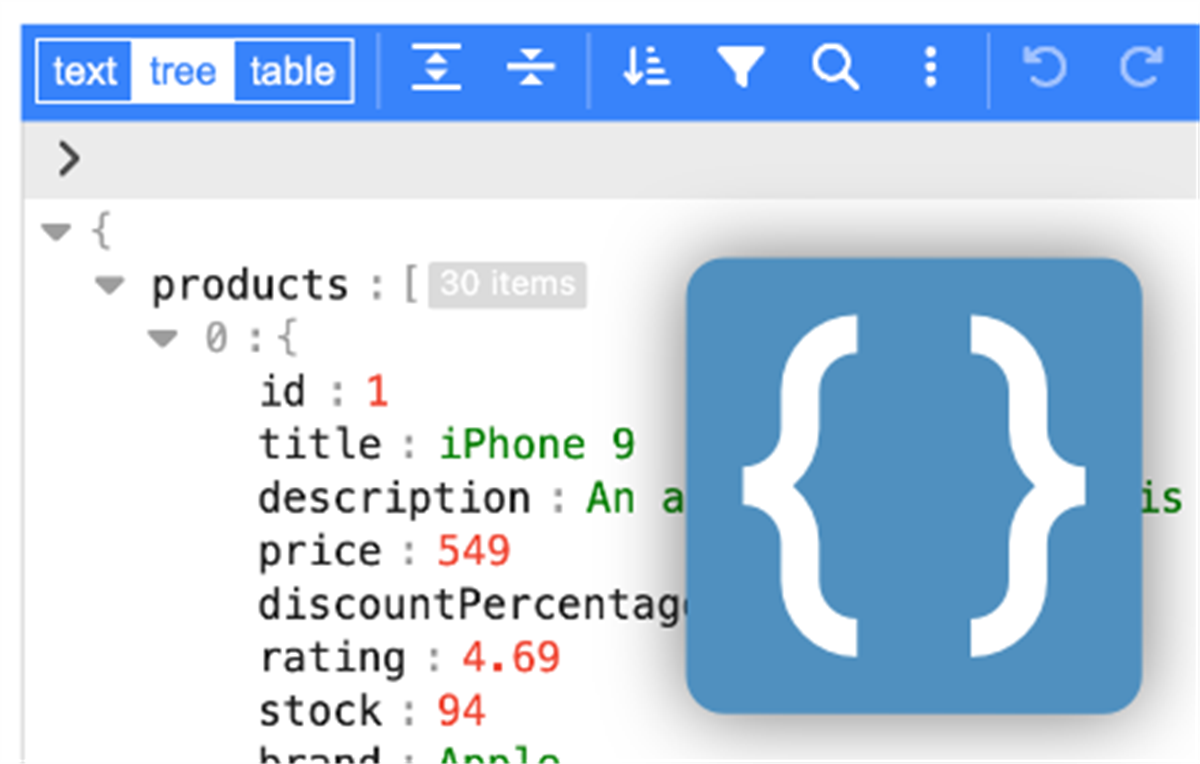Open the Sort contents tool
This screenshot has width=1200, height=764.
pyautogui.click(x=646, y=69)
